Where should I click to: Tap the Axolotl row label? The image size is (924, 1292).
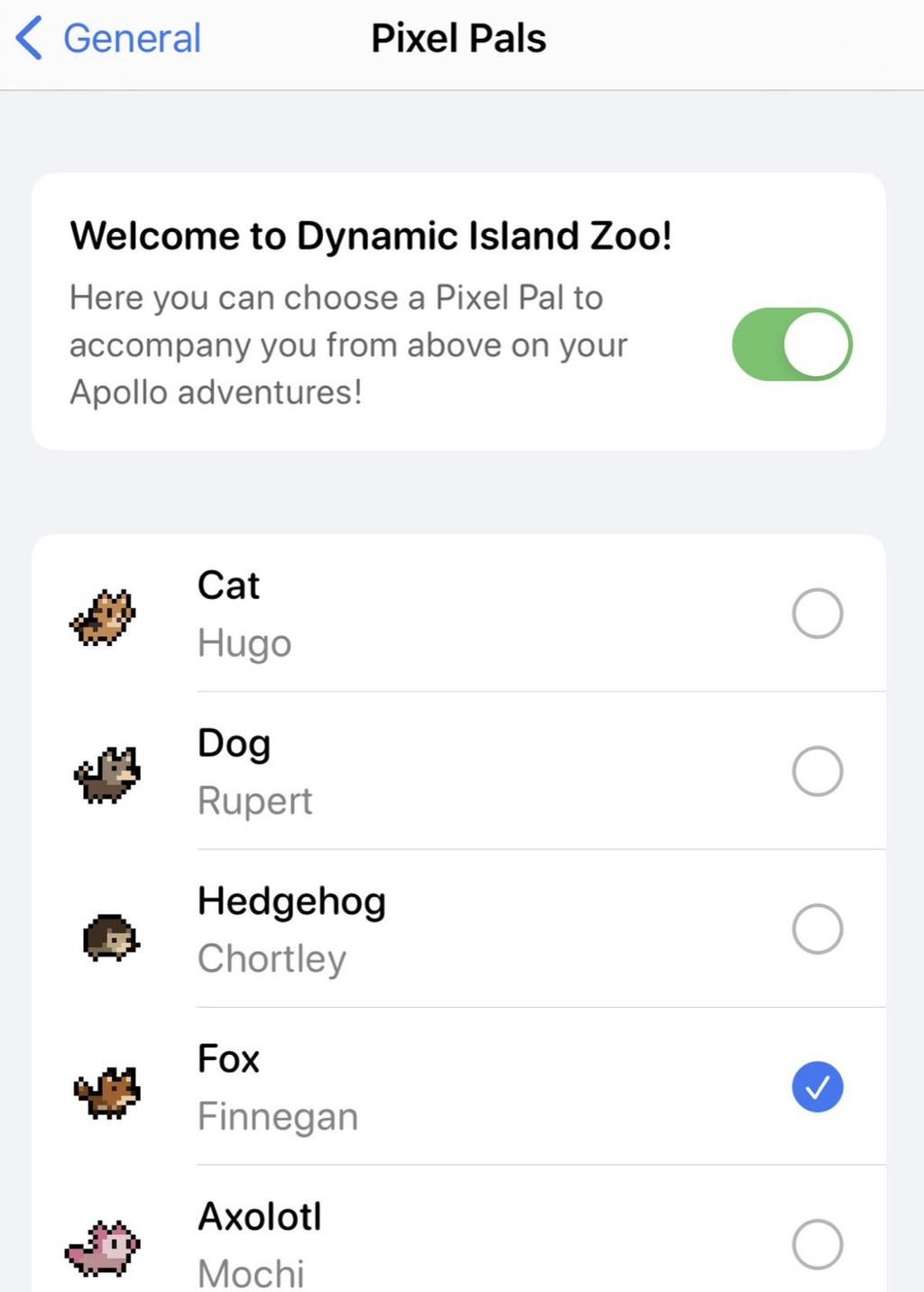260,1216
